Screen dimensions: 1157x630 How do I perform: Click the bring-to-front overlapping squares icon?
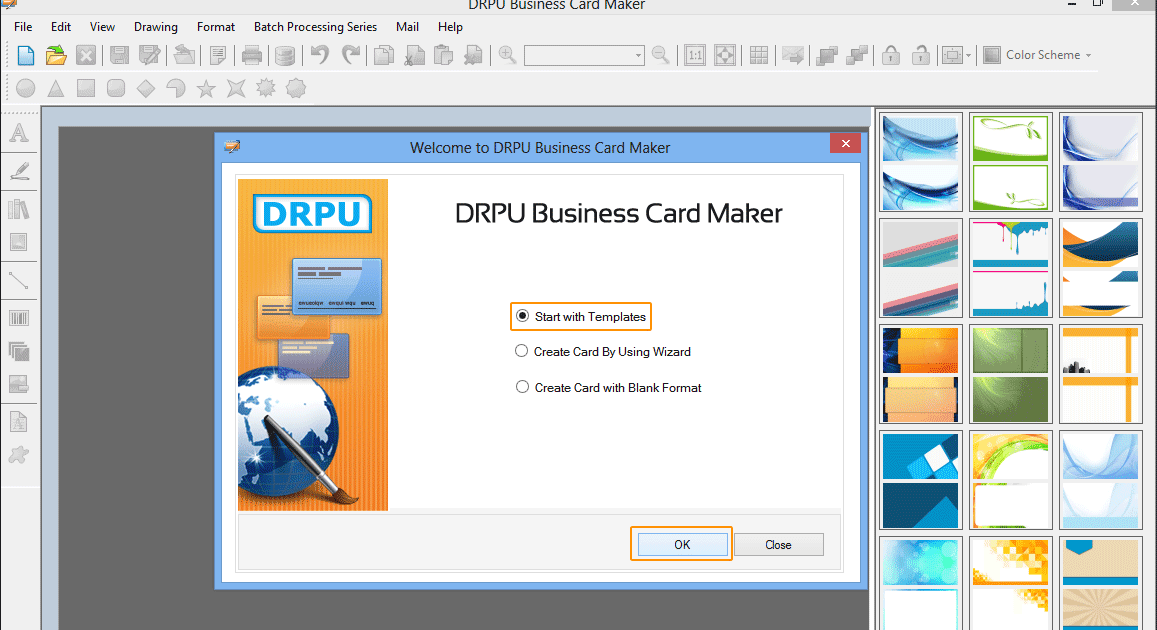(827, 55)
